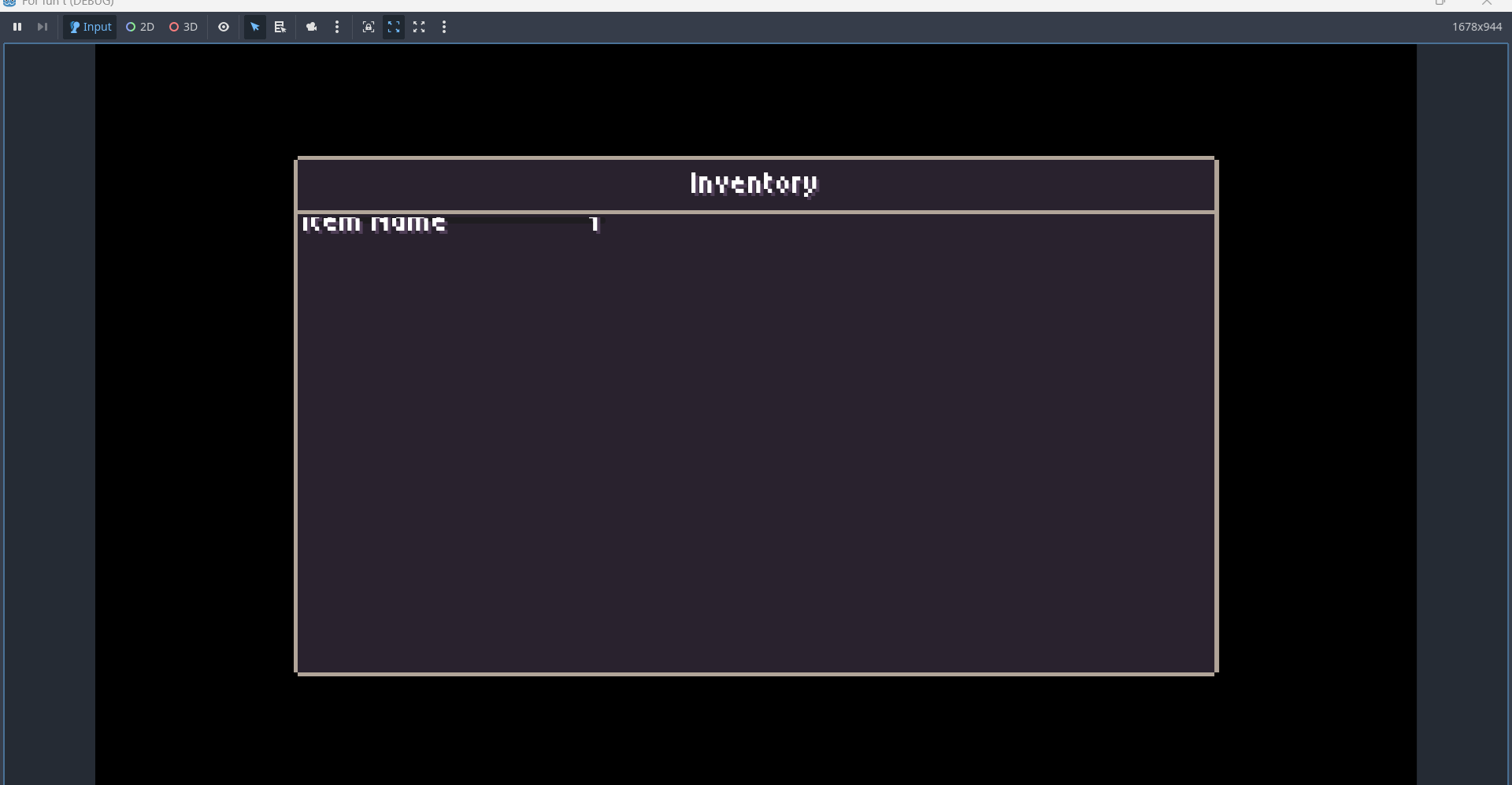Switch to 2D selection mode
This screenshot has height=785, width=1512.
(140, 27)
